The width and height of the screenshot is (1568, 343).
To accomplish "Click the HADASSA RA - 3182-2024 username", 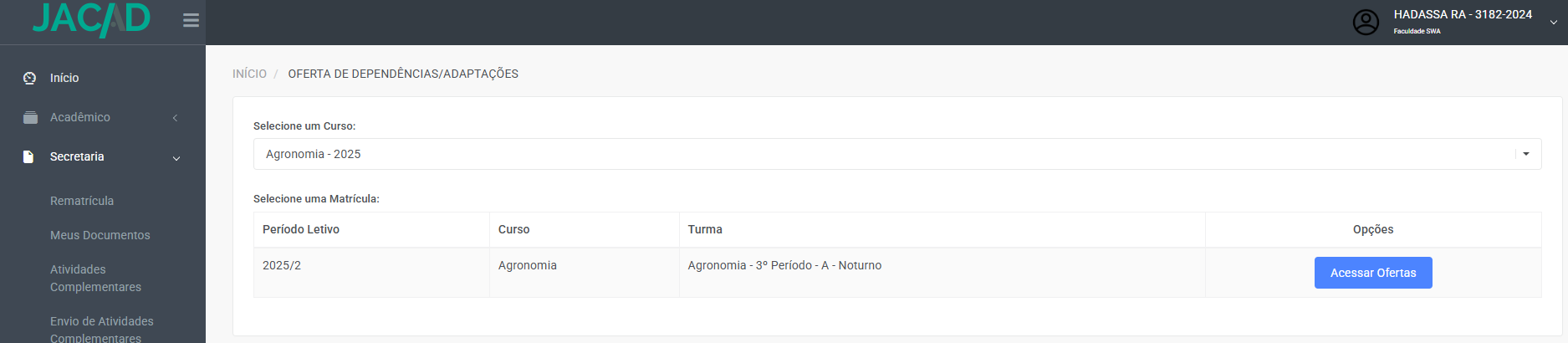I will 1463,14.
